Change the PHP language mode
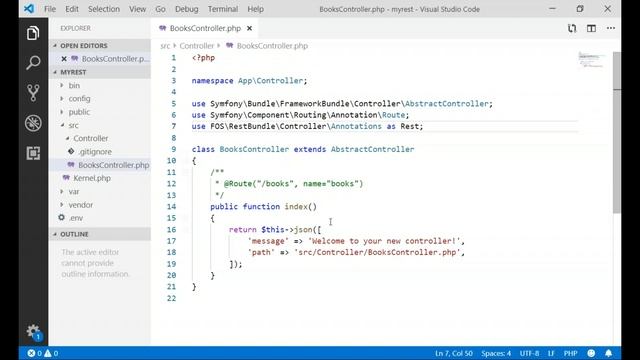This screenshot has height=360, width=640. [571, 353]
